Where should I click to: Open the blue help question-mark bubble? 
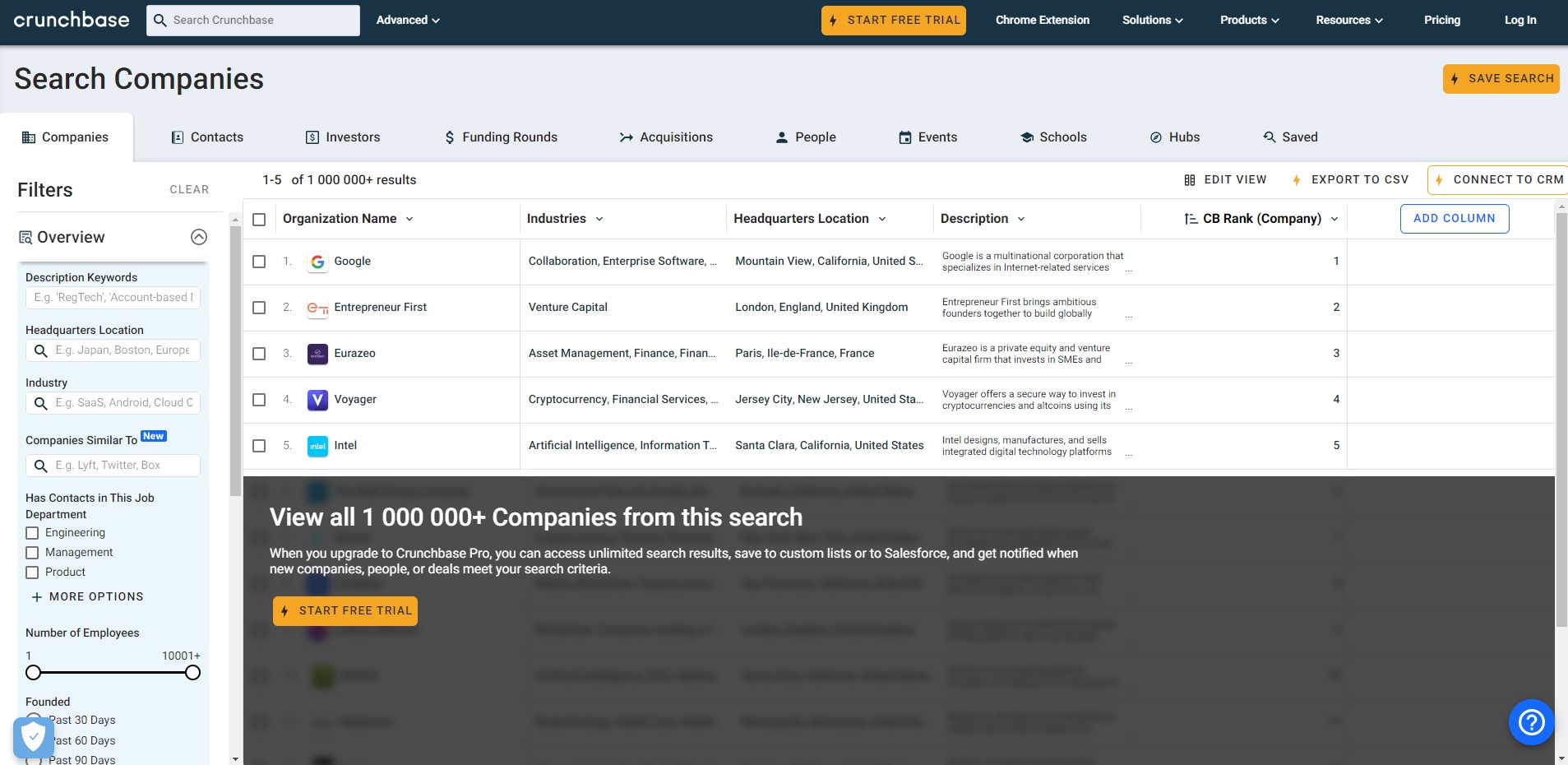tap(1531, 722)
